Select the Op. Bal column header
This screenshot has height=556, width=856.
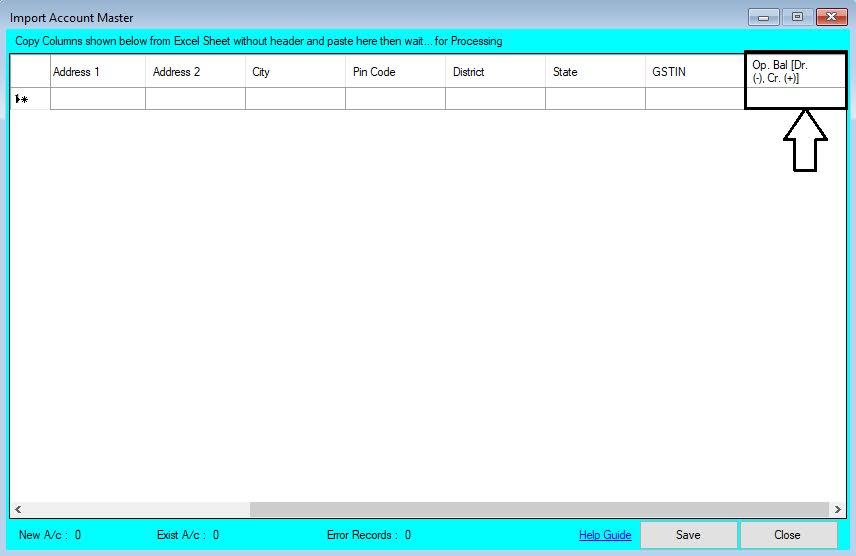[795, 72]
